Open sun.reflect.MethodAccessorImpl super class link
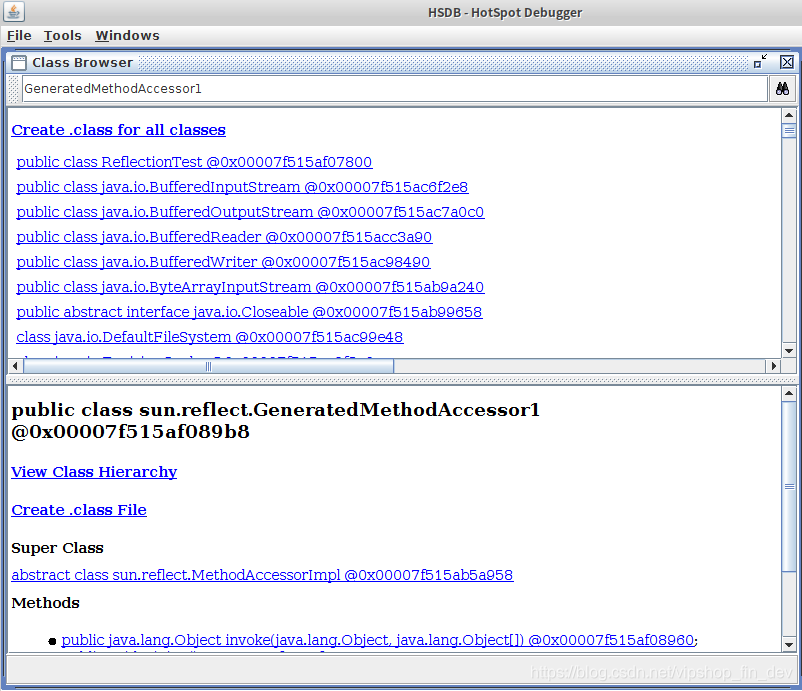The image size is (802, 691). coord(262,575)
